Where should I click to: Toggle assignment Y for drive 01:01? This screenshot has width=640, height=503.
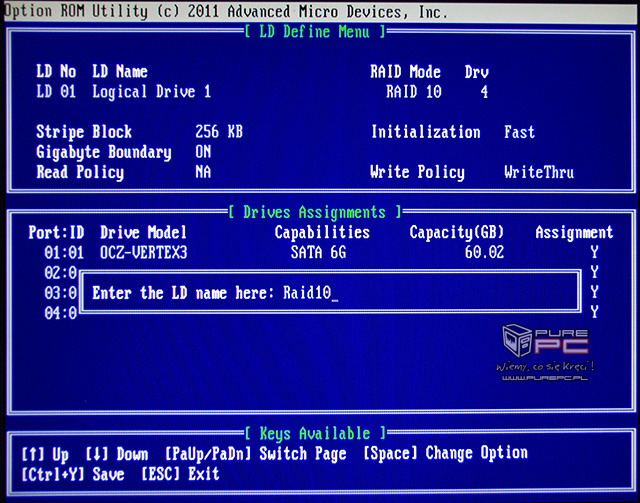coord(594,253)
